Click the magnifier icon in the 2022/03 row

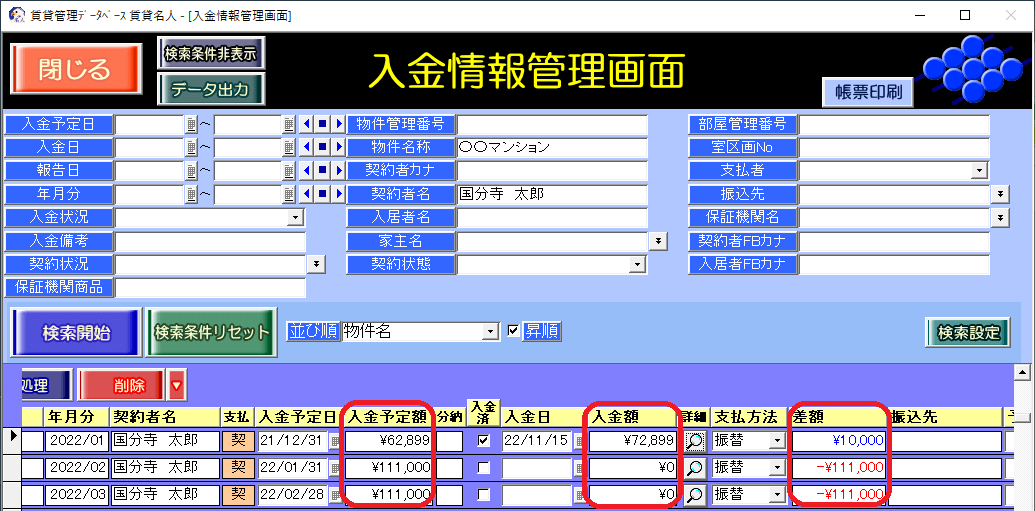click(x=694, y=494)
